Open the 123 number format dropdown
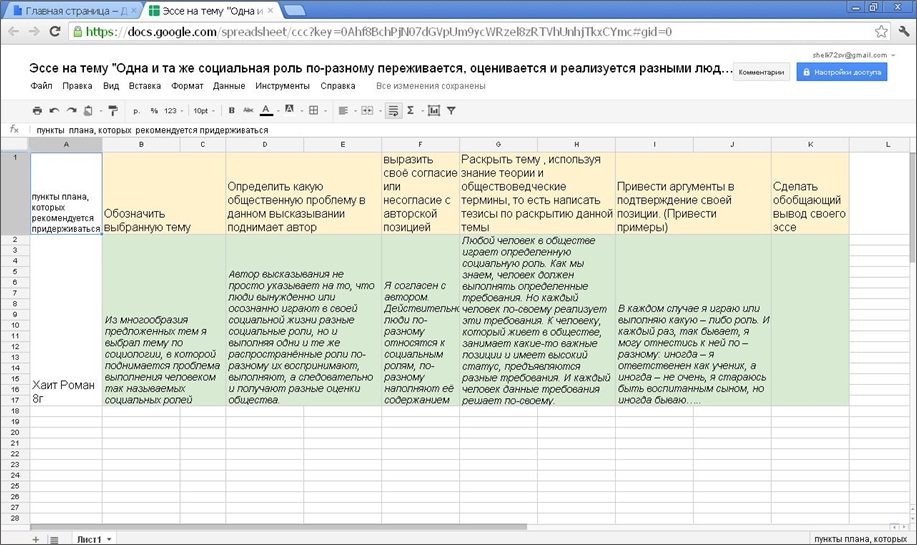The height and width of the screenshot is (545, 917). (x=173, y=111)
